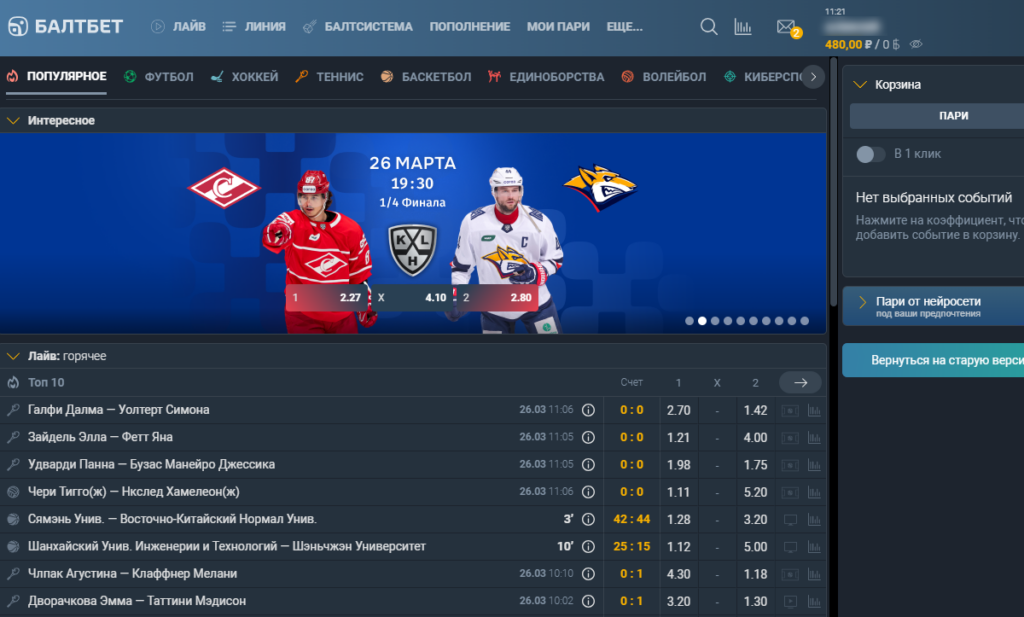Open info icon for Галфи Далма match
The image size is (1024, 617).
click(x=588, y=410)
